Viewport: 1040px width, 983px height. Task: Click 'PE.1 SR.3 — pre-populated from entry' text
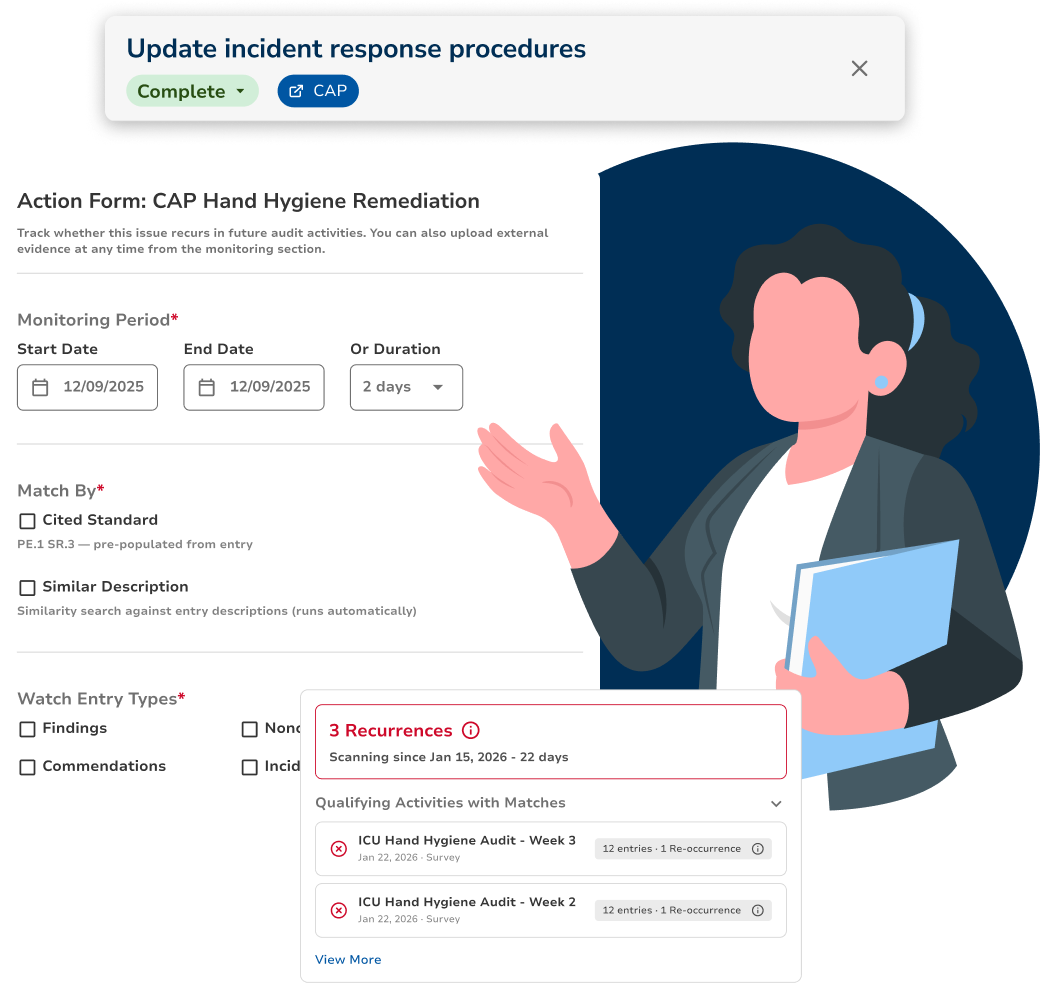pos(135,545)
